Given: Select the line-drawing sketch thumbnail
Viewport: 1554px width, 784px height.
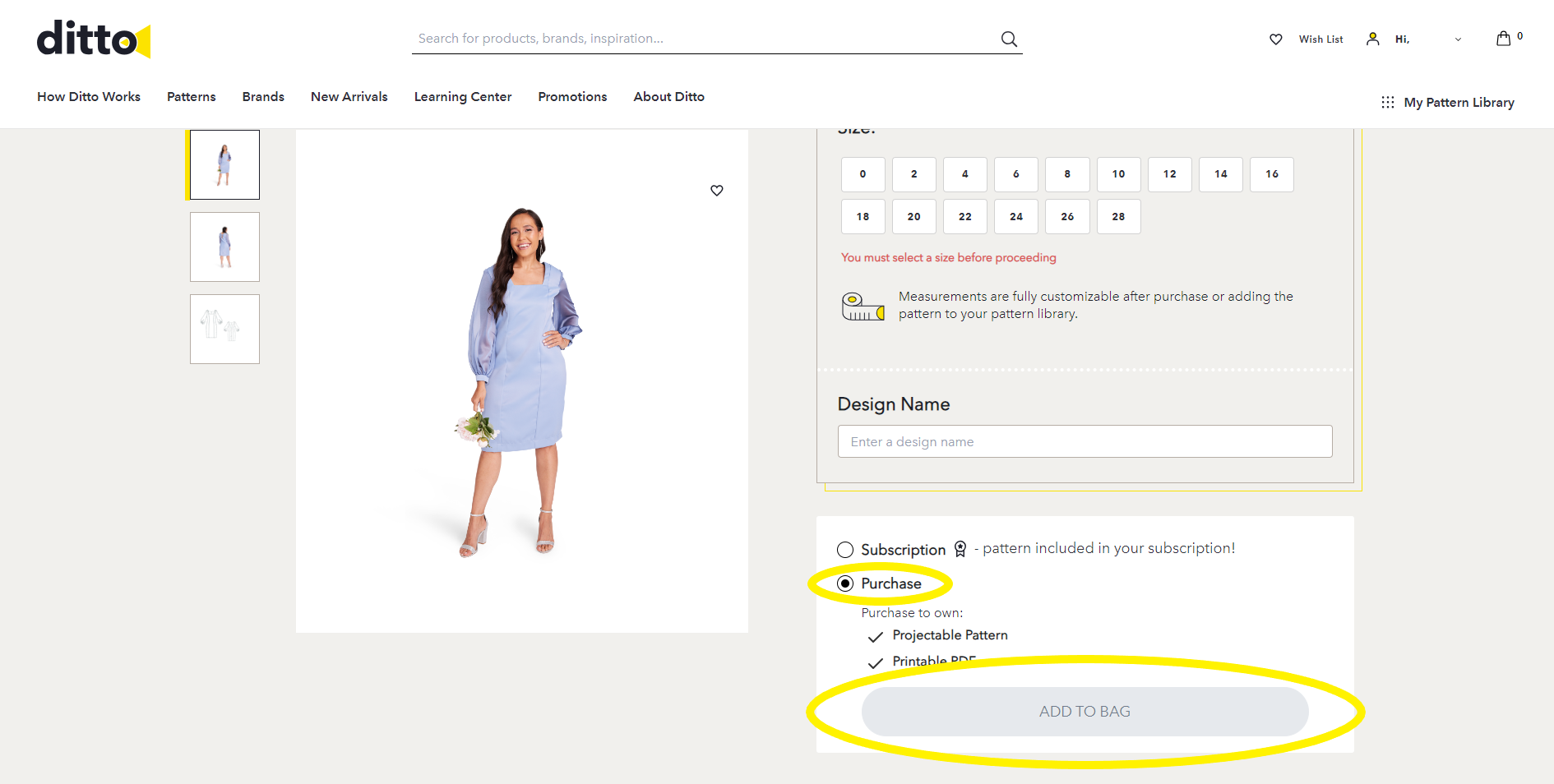Looking at the screenshot, I should pos(224,330).
